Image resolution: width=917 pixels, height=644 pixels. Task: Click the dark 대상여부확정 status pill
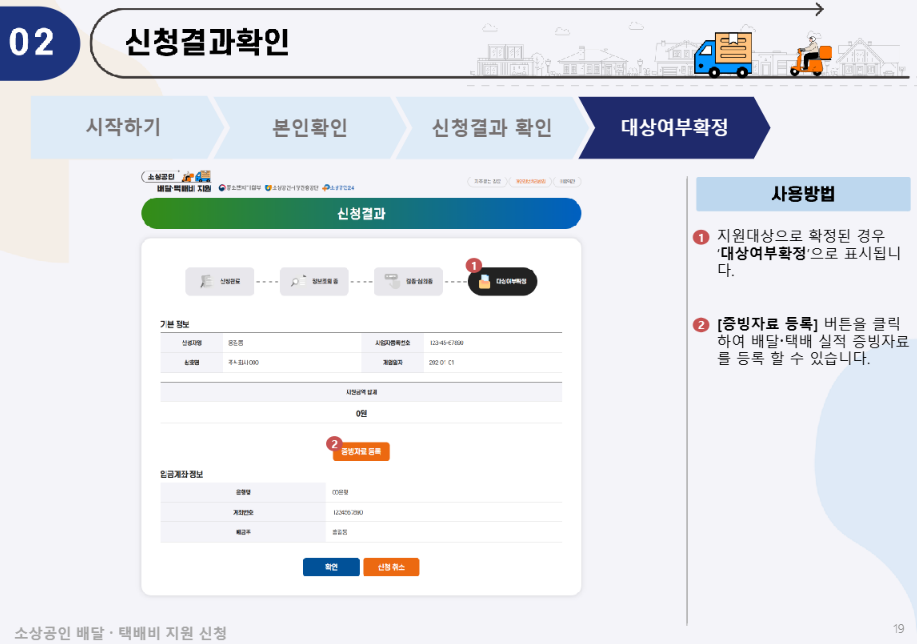[502, 281]
